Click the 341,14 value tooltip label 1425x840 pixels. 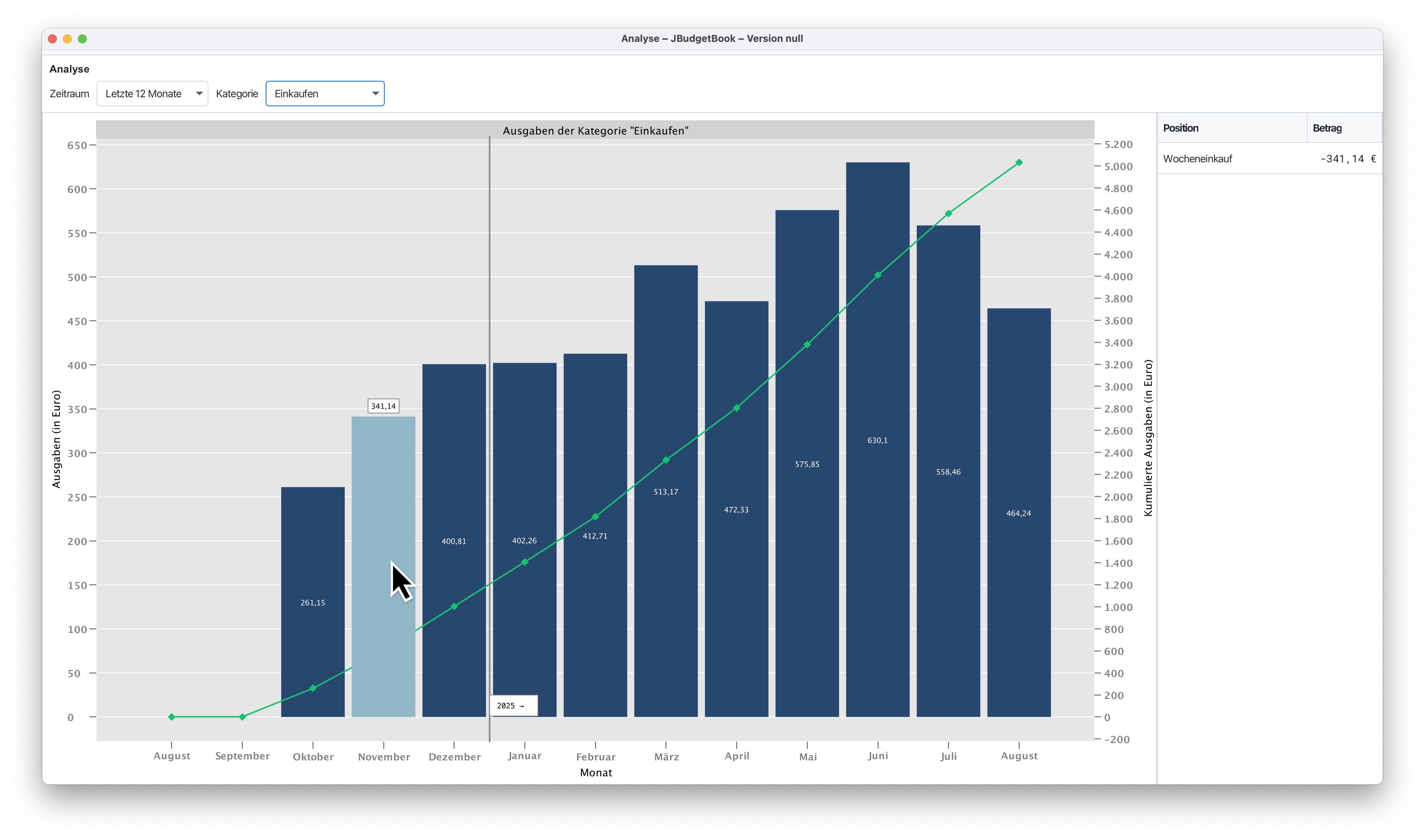[x=384, y=406]
